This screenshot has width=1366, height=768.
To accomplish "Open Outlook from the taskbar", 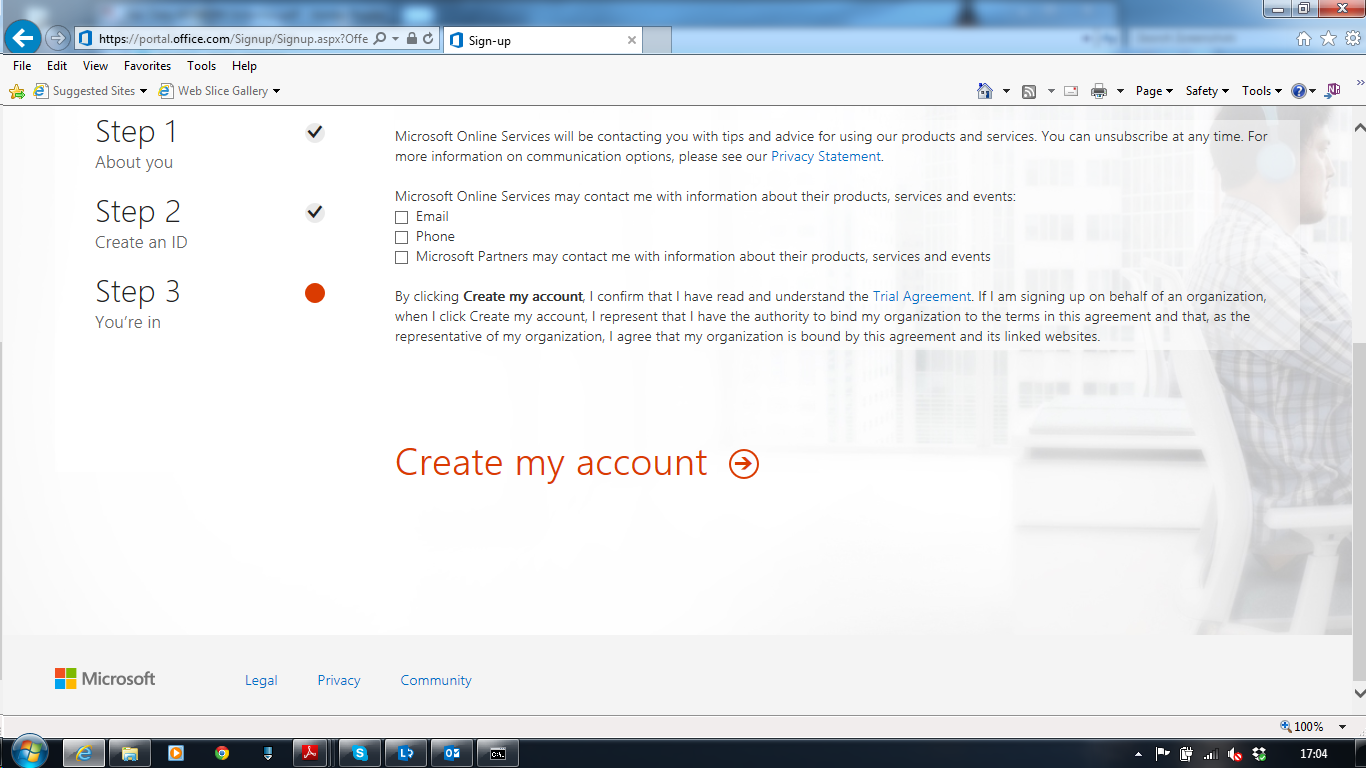I will (451, 753).
